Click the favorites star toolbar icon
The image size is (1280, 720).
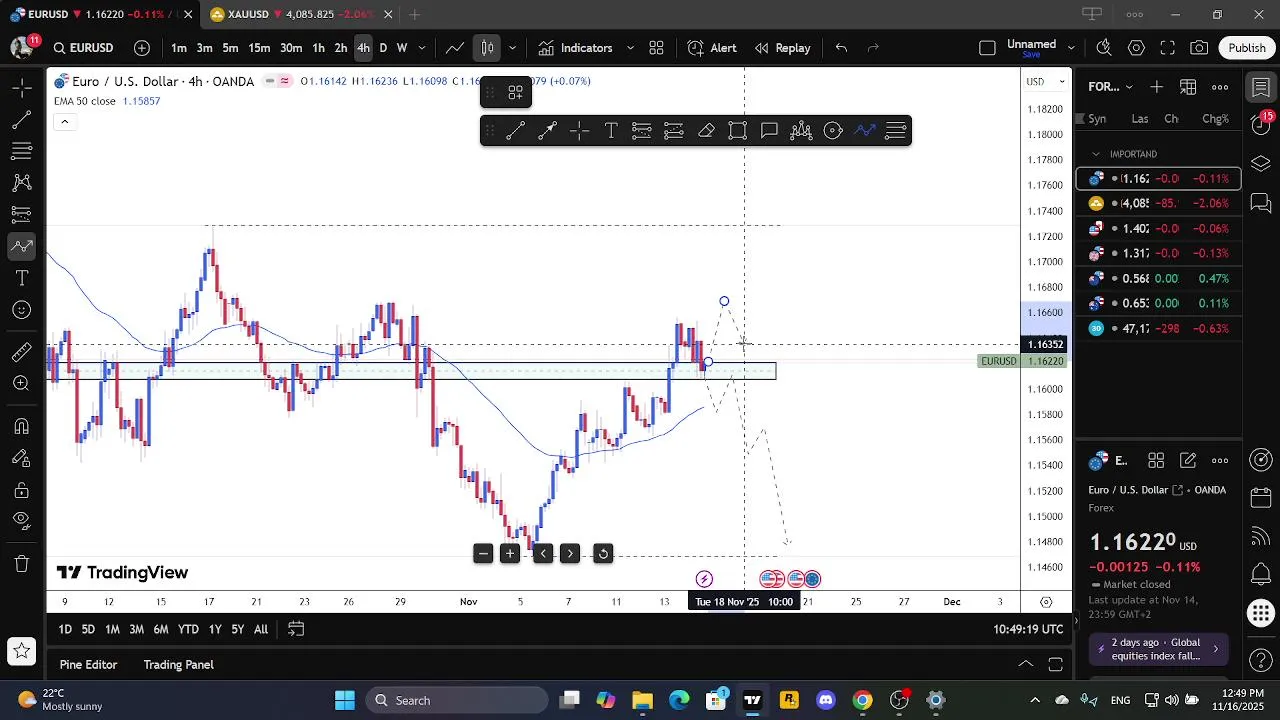click(21, 652)
